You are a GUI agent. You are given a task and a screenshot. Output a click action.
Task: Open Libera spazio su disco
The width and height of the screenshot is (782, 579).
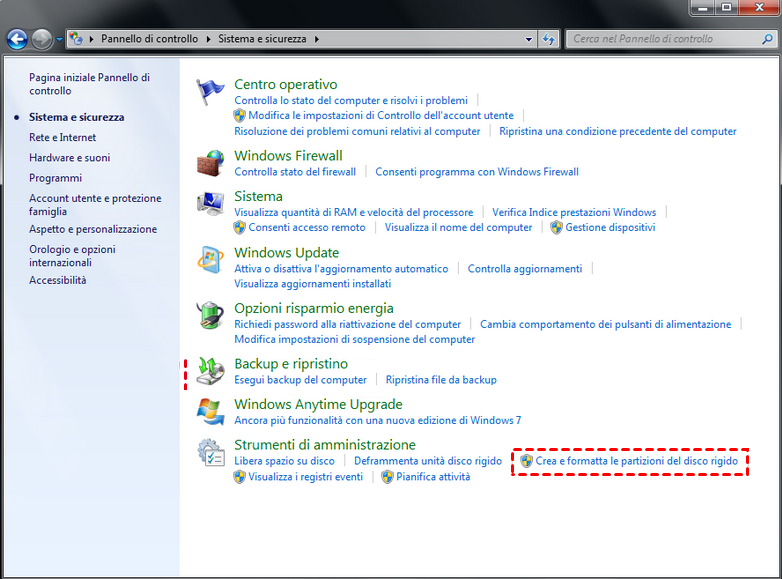(x=284, y=461)
